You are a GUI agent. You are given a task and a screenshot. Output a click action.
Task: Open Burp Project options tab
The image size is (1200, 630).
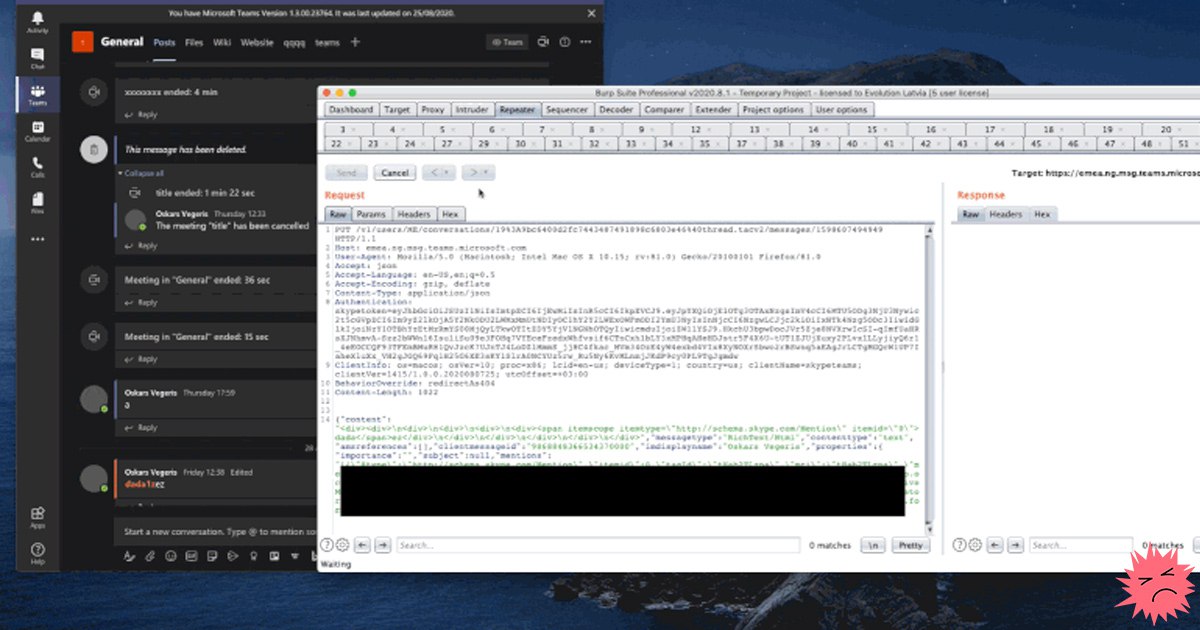click(x=773, y=109)
